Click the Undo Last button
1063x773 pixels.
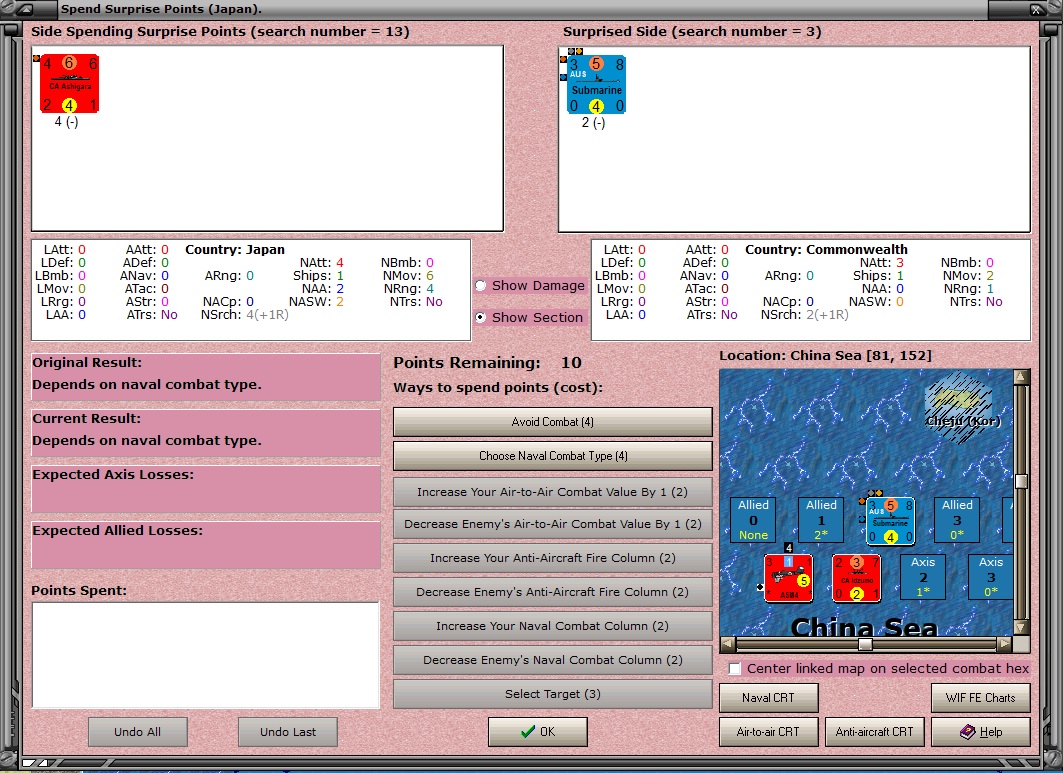coord(288,732)
